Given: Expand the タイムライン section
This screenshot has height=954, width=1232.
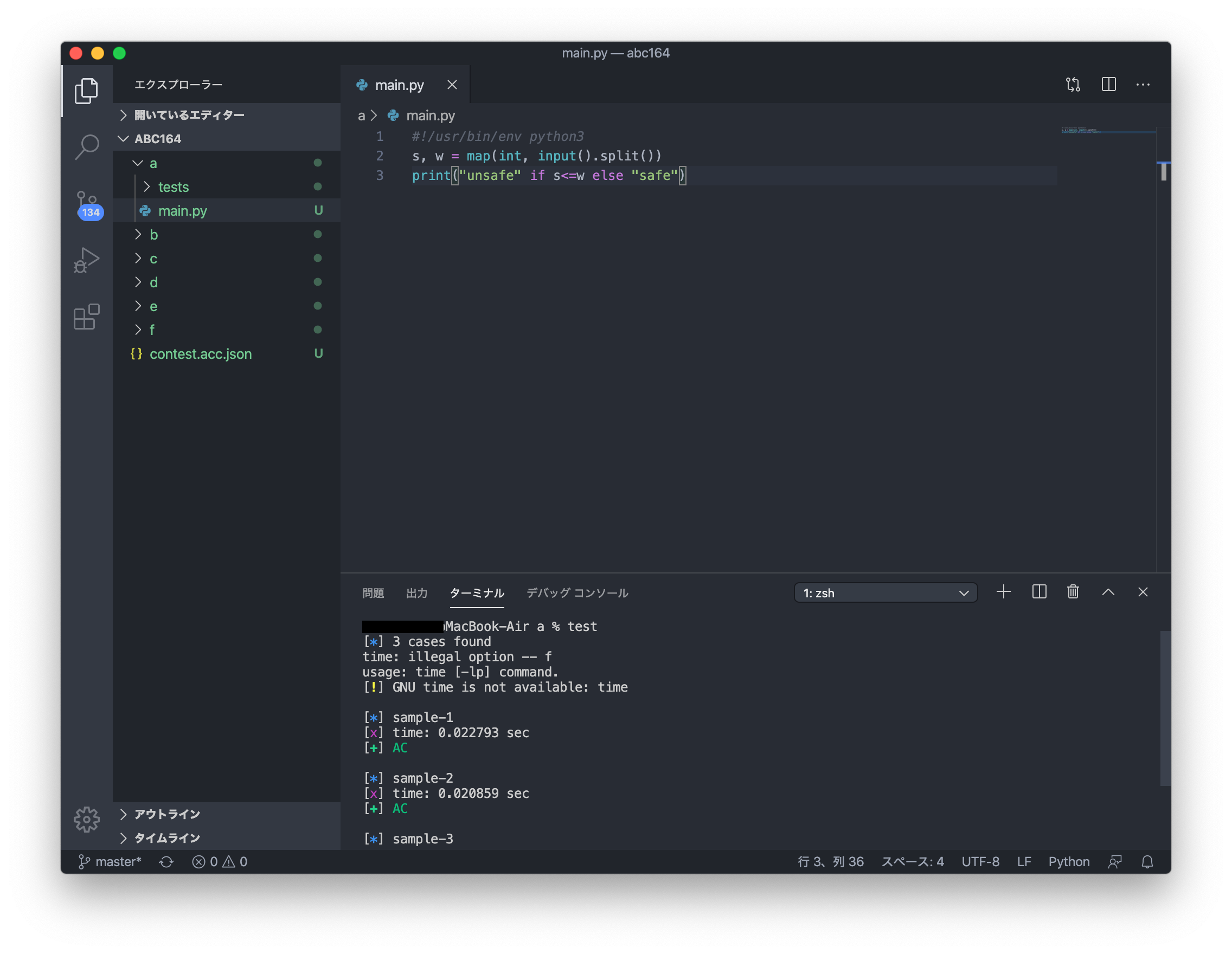Looking at the screenshot, I should tap(227, 838).
